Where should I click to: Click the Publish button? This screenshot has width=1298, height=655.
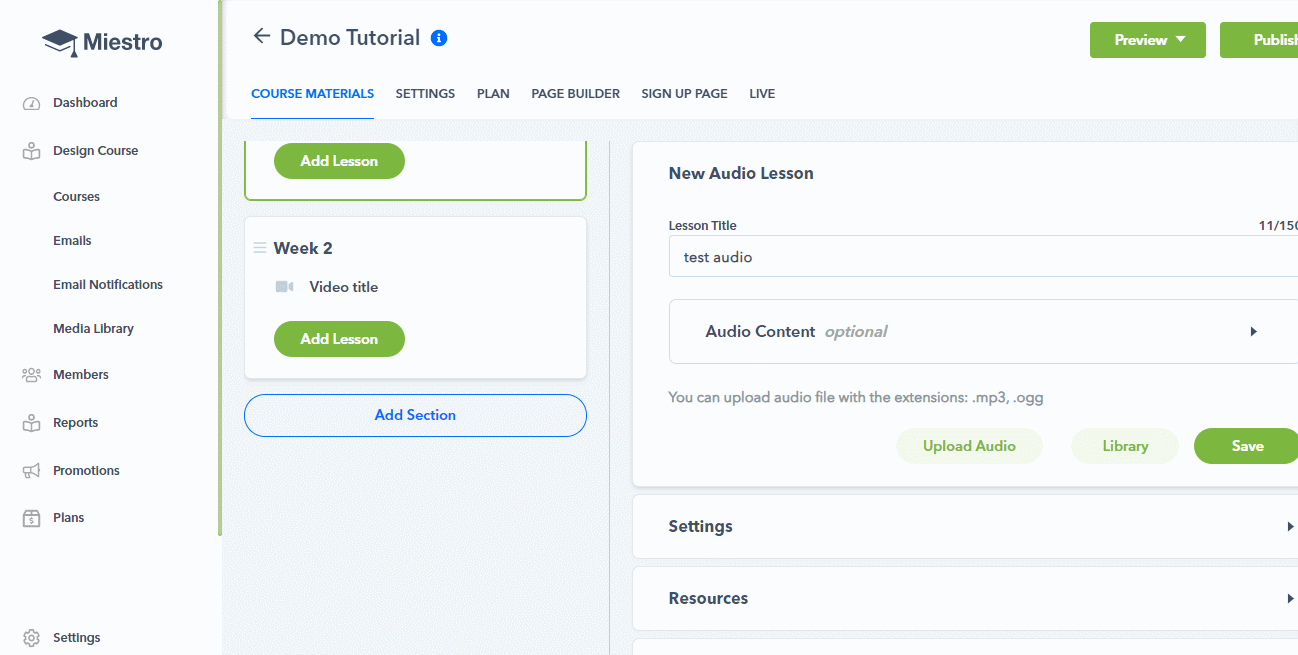click(1259, 40)
